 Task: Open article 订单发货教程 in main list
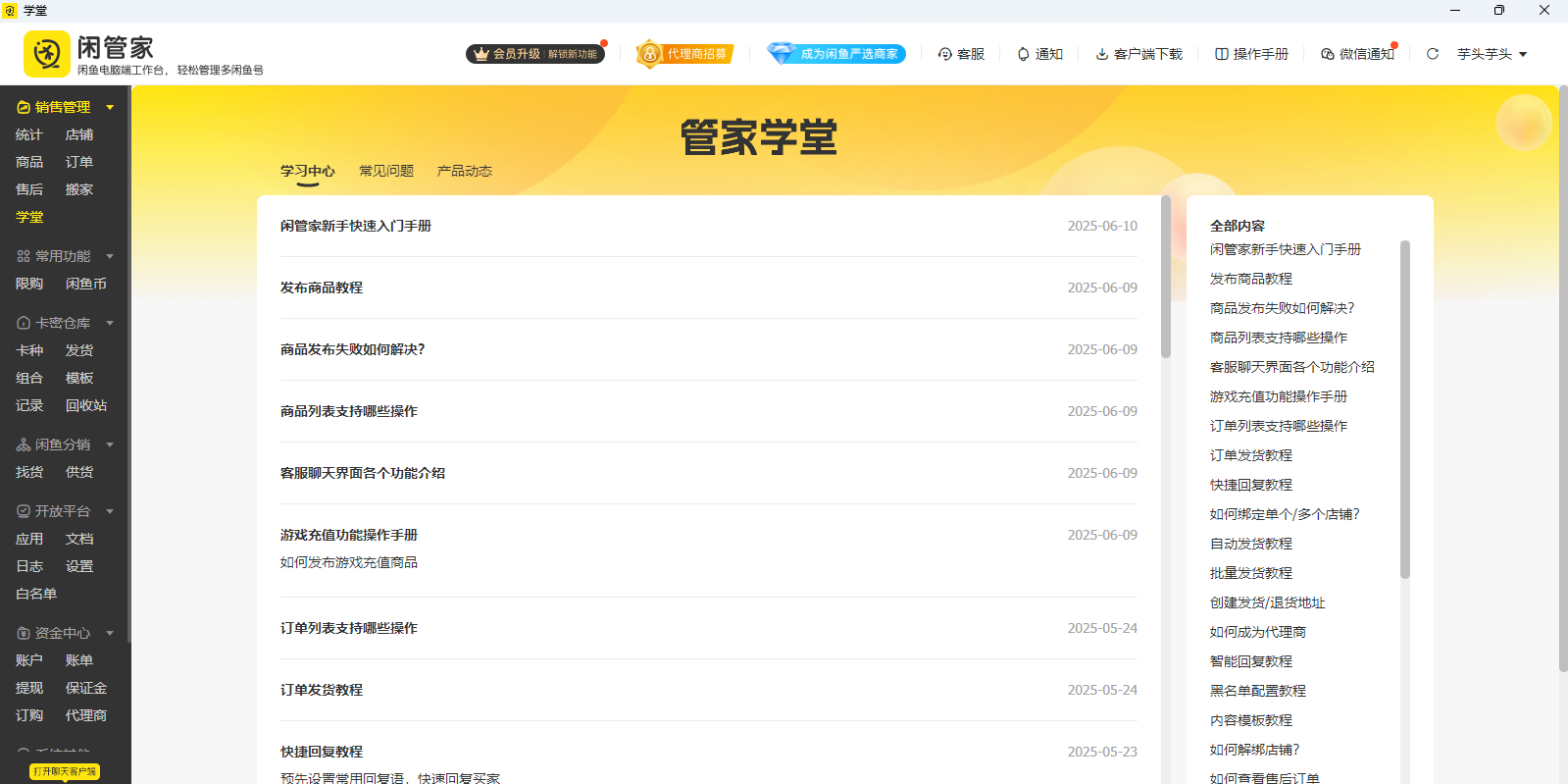click(x=322, y=690)
